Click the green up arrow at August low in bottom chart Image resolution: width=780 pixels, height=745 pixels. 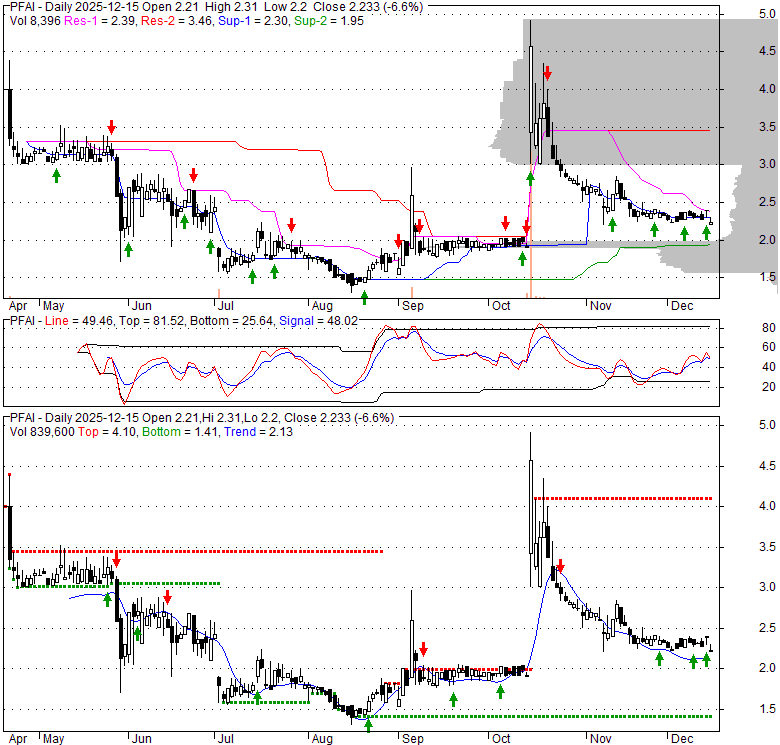pos(368,725)
